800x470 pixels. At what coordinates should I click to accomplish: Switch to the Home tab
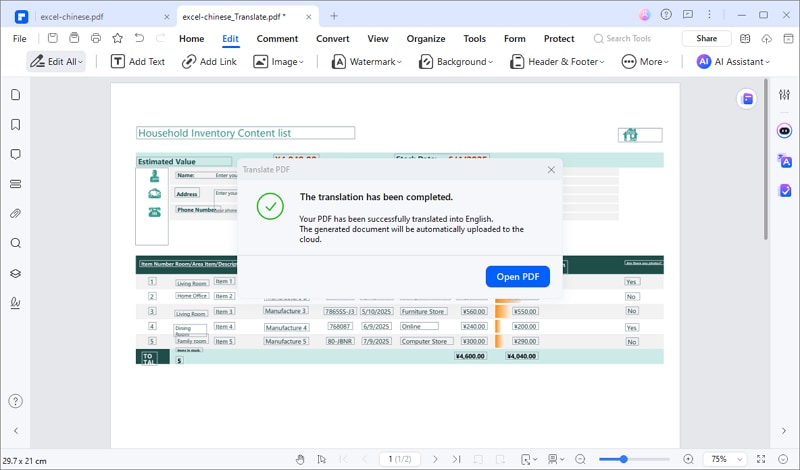coord(191,38)
